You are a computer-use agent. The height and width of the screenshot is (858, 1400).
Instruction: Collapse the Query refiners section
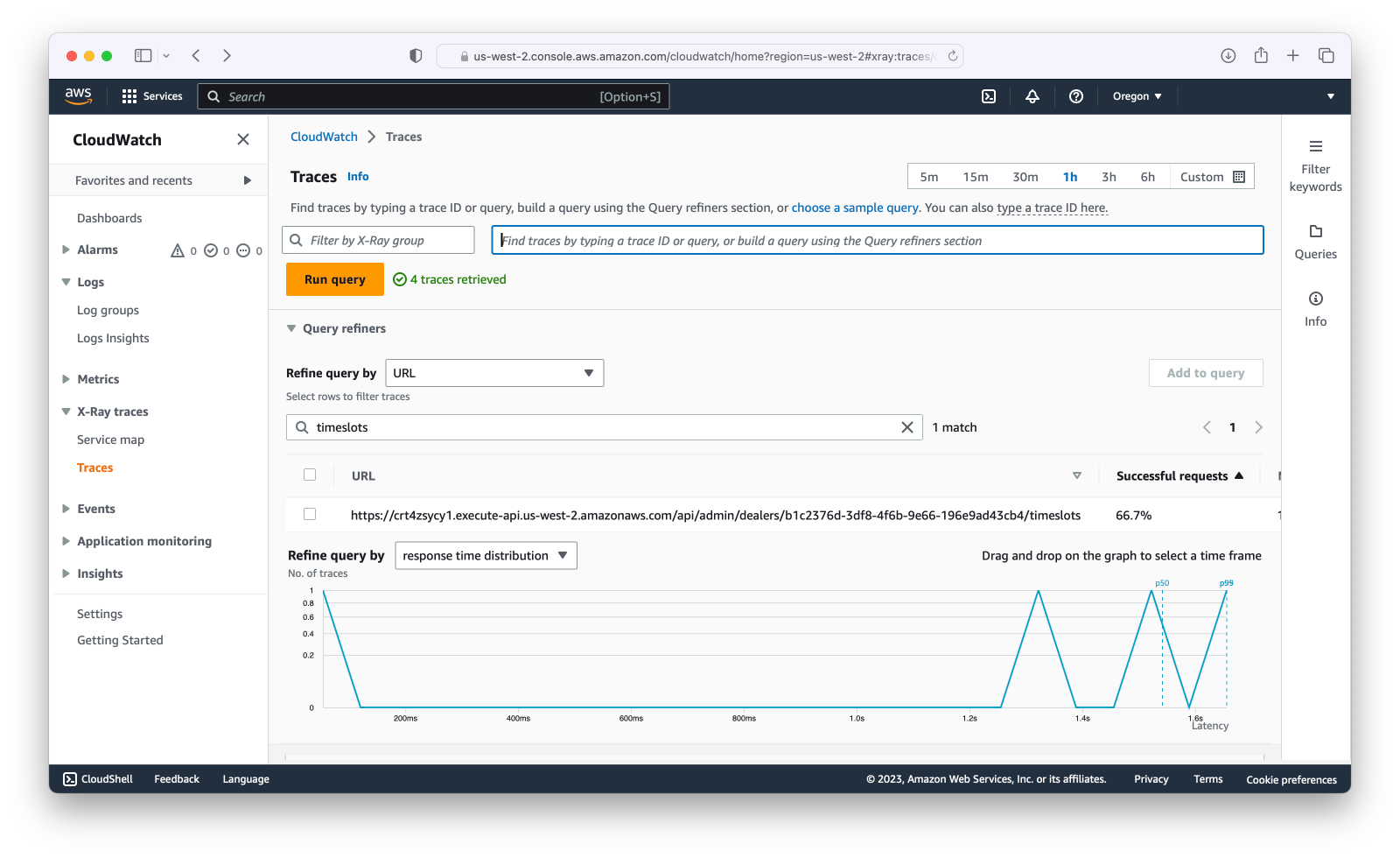click(x=291, y=328)
